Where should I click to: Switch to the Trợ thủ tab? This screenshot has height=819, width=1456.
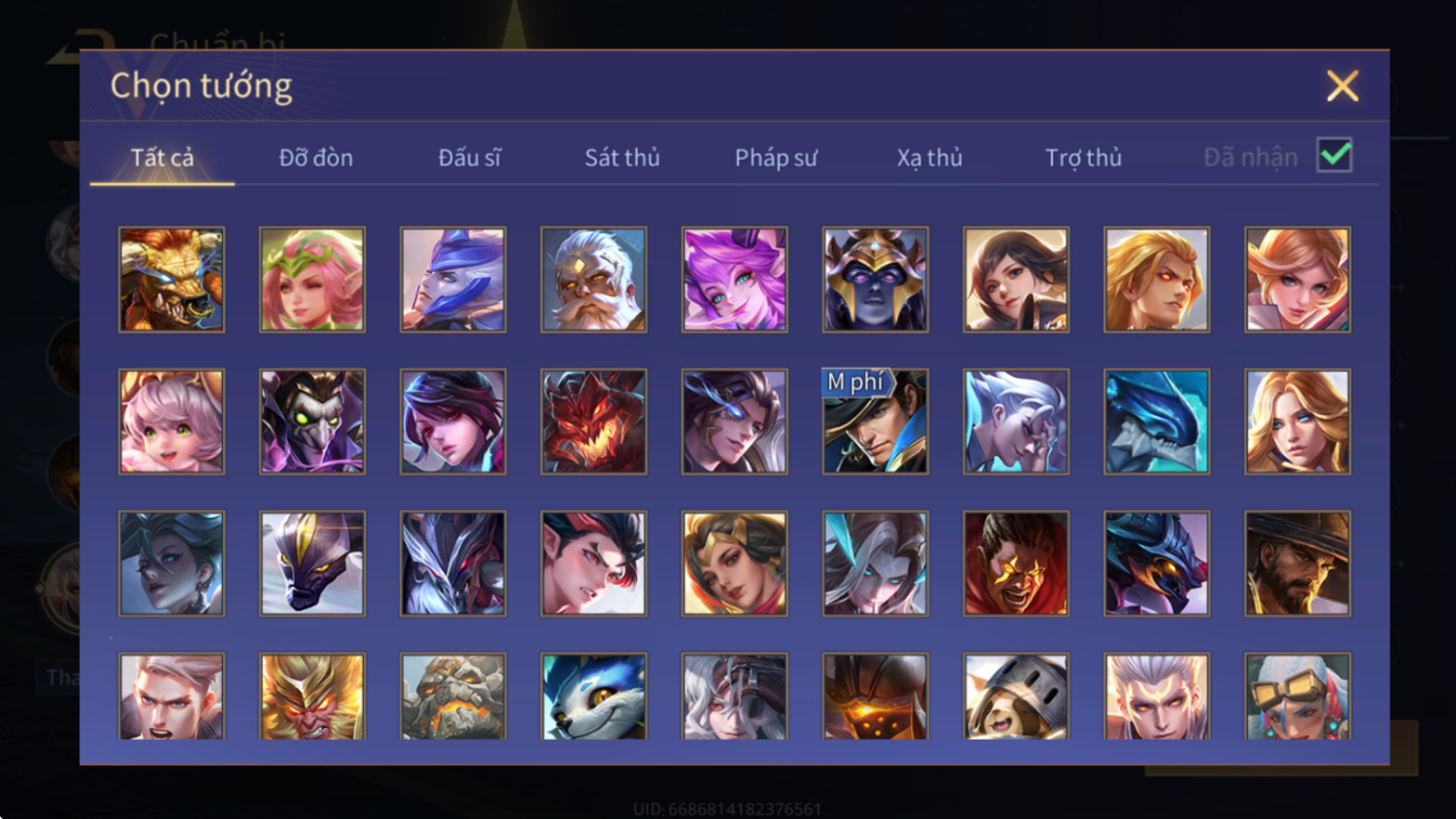pyautogui.click(x=1083, y=158)
